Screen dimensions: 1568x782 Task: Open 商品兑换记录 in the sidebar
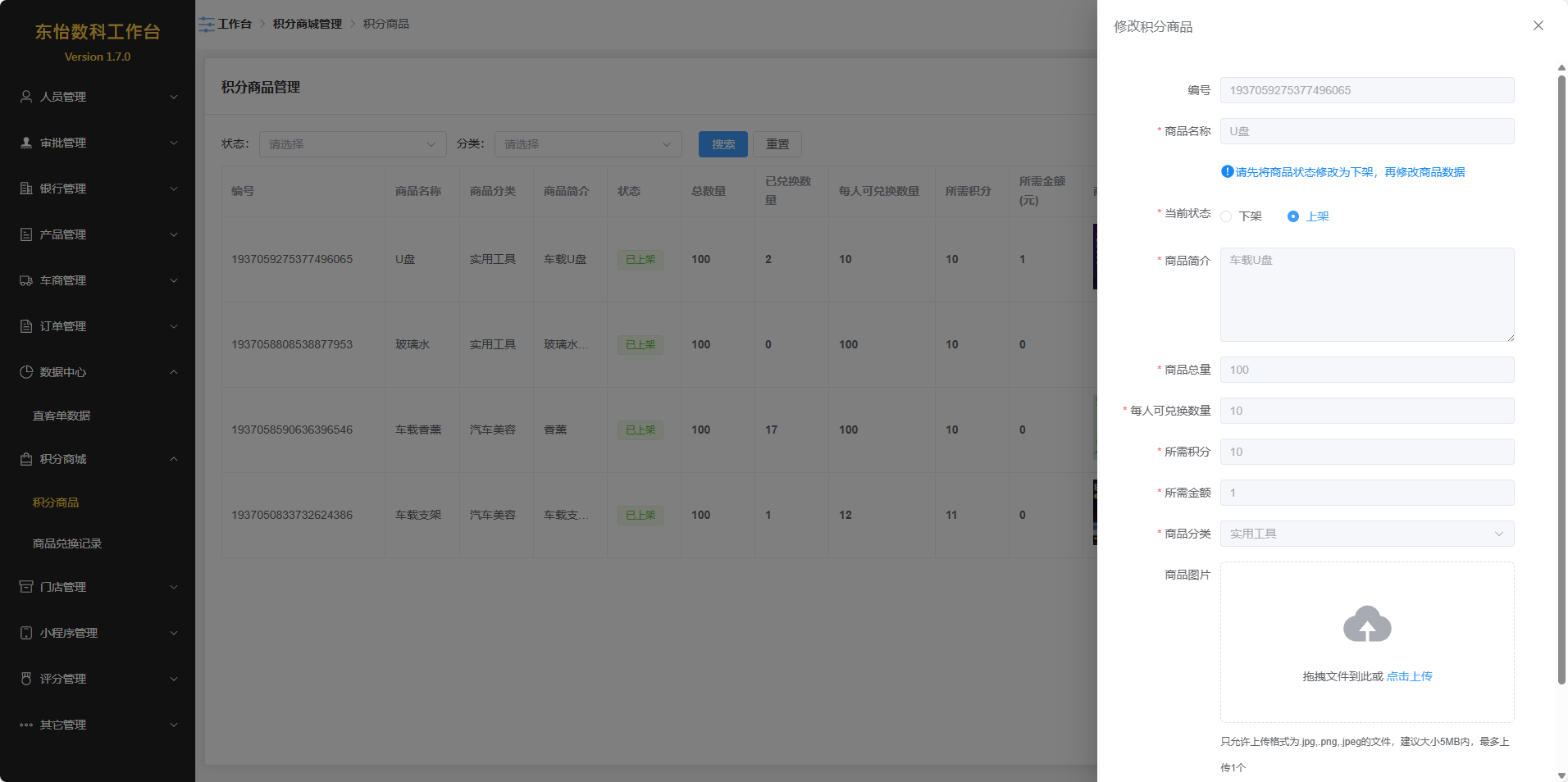[x=67, y=543]
